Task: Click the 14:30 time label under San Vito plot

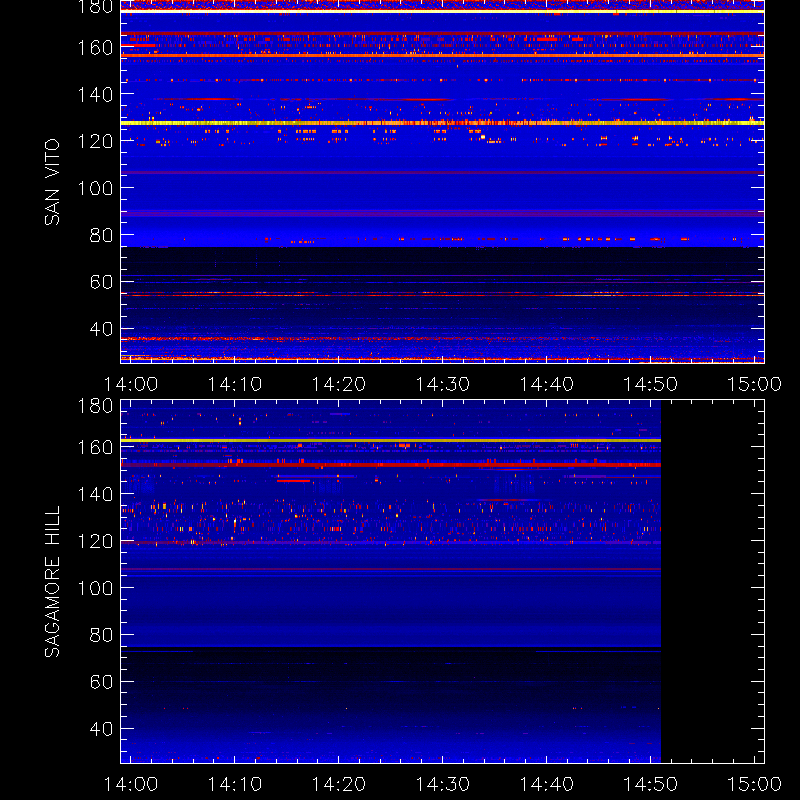Action: (x=442, y=384)
